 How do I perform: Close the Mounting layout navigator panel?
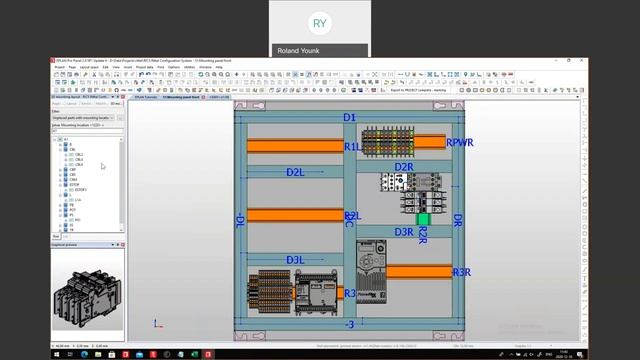[123, 97]
